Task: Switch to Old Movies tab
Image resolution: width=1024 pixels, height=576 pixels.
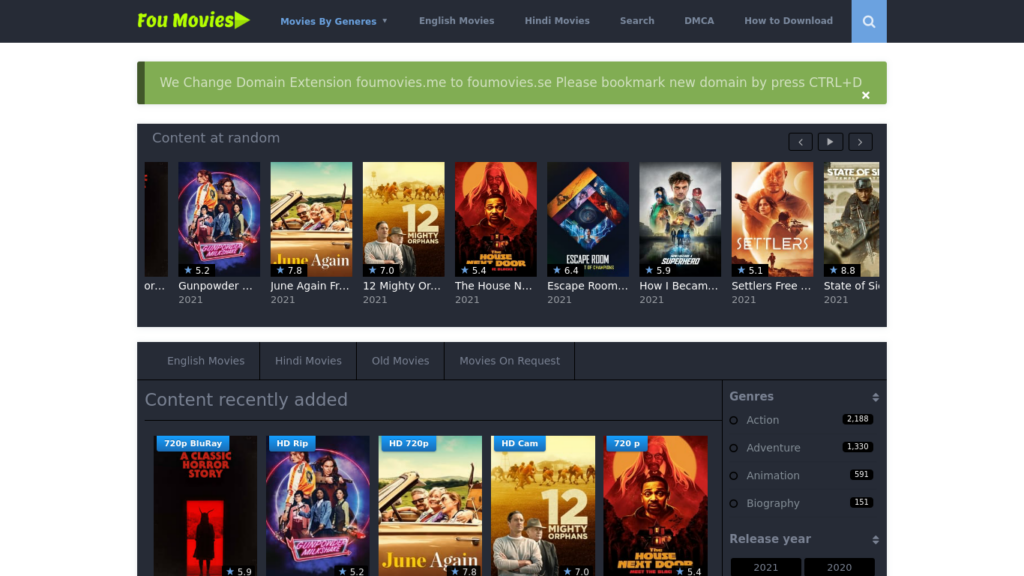Action: 400,360
